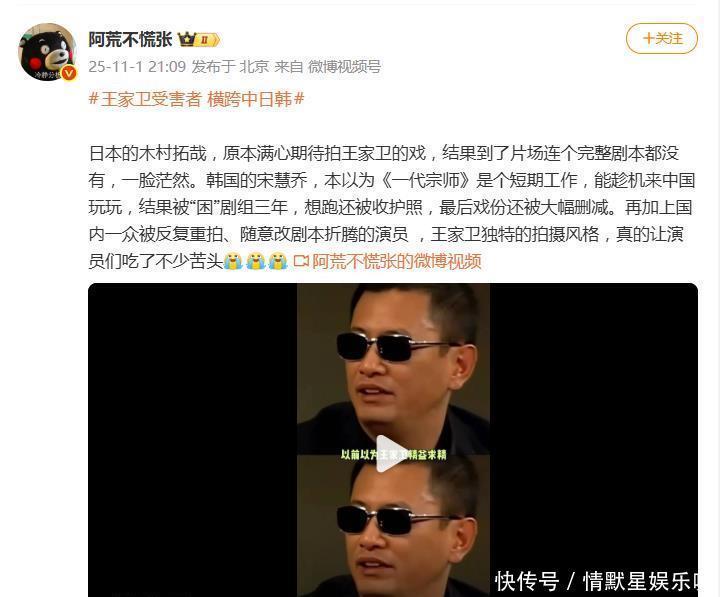Follow the user with +关注 button
The image size is (720, 597).
click(662, 39)
